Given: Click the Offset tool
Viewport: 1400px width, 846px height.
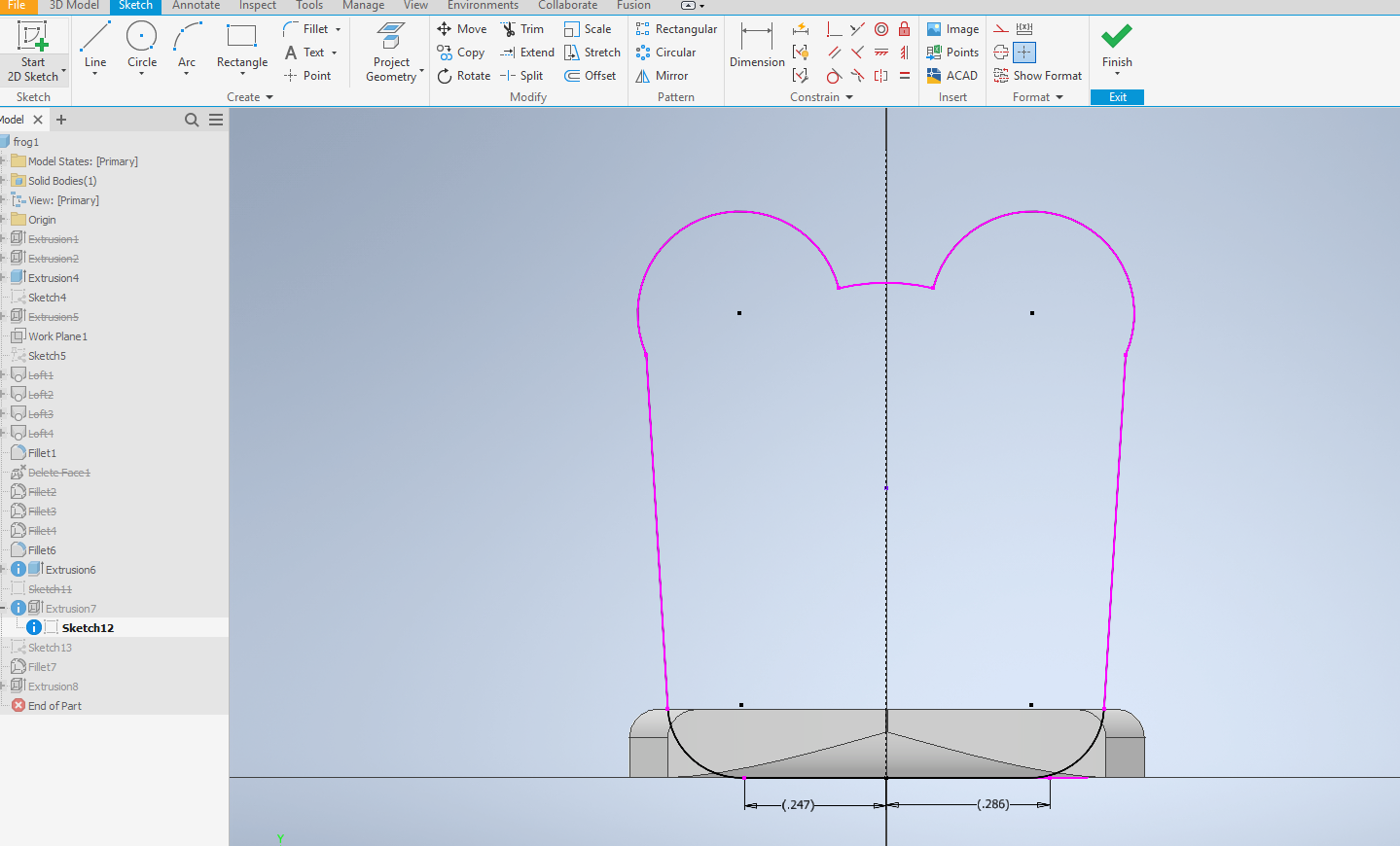Looking at the screenshot, I should pos(591,76).
